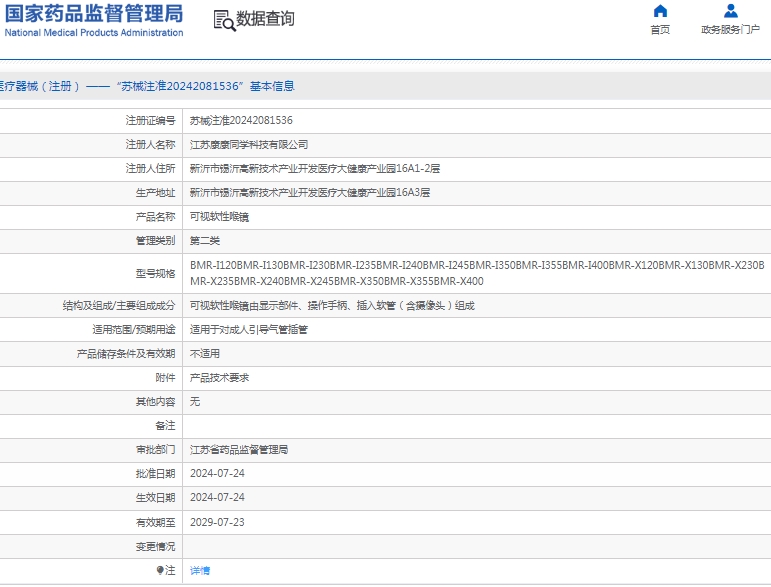Image resolution: width=771 pixels, height=587 pixels.
Task: Click model spec text starting BMR-I120
Action: click(477, 273)
